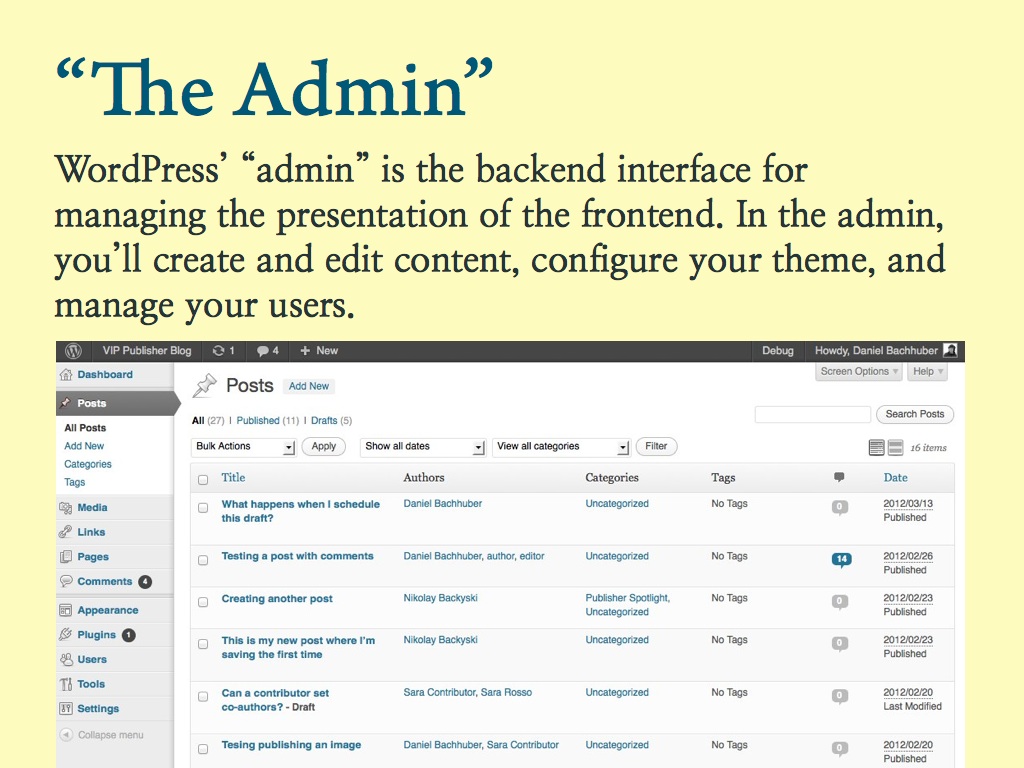Click comment bubble for 'What happens when I schedule'
The width and height of the screenshot is (1024, 768).
click(840, 507)
